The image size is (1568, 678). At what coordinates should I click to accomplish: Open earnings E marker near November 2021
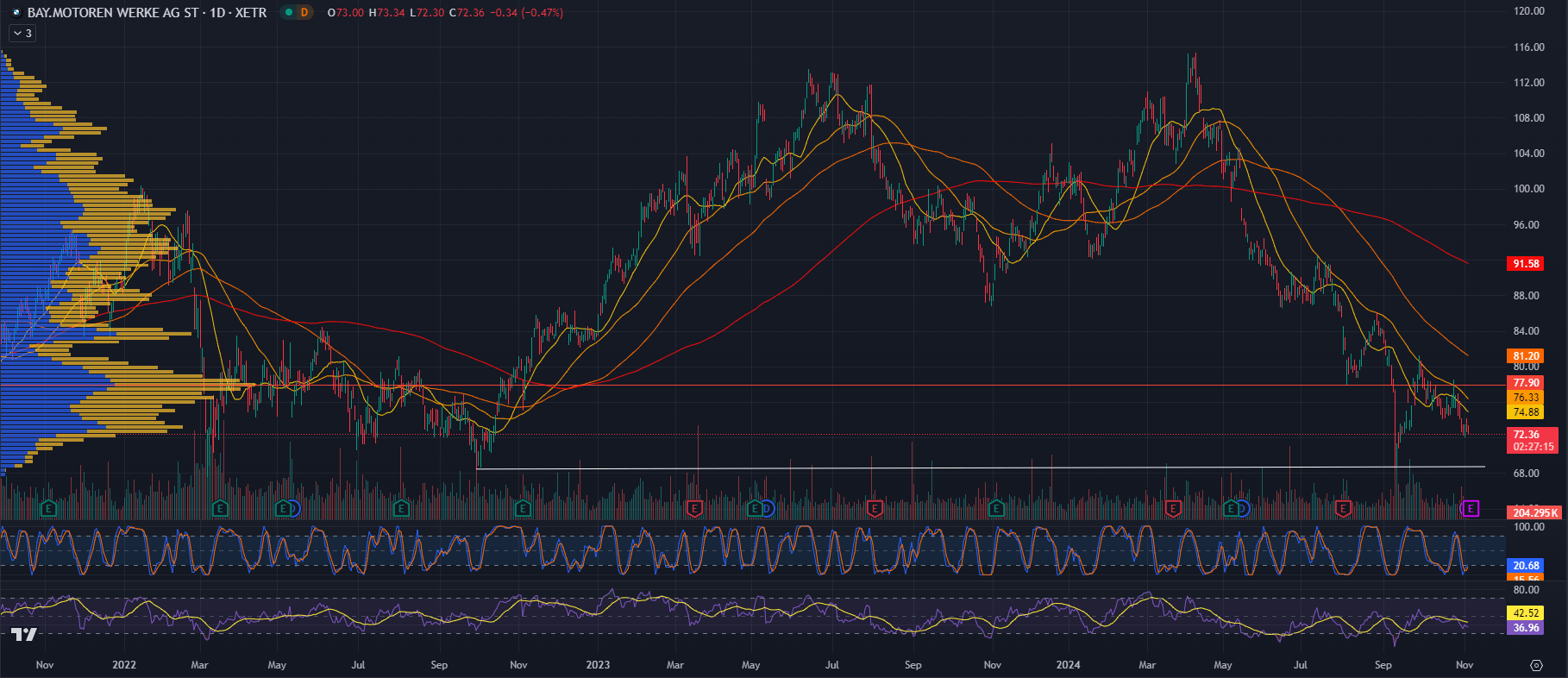coord(48,509)
